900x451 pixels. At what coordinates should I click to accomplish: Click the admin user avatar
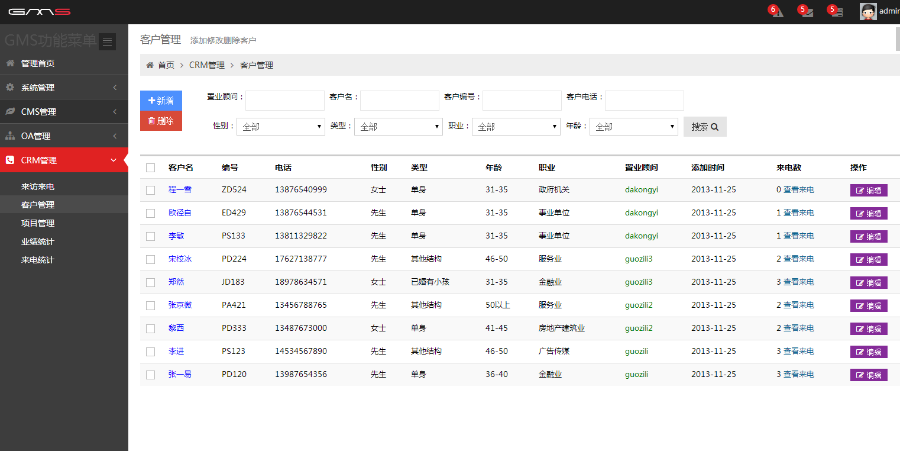[870, 12]
